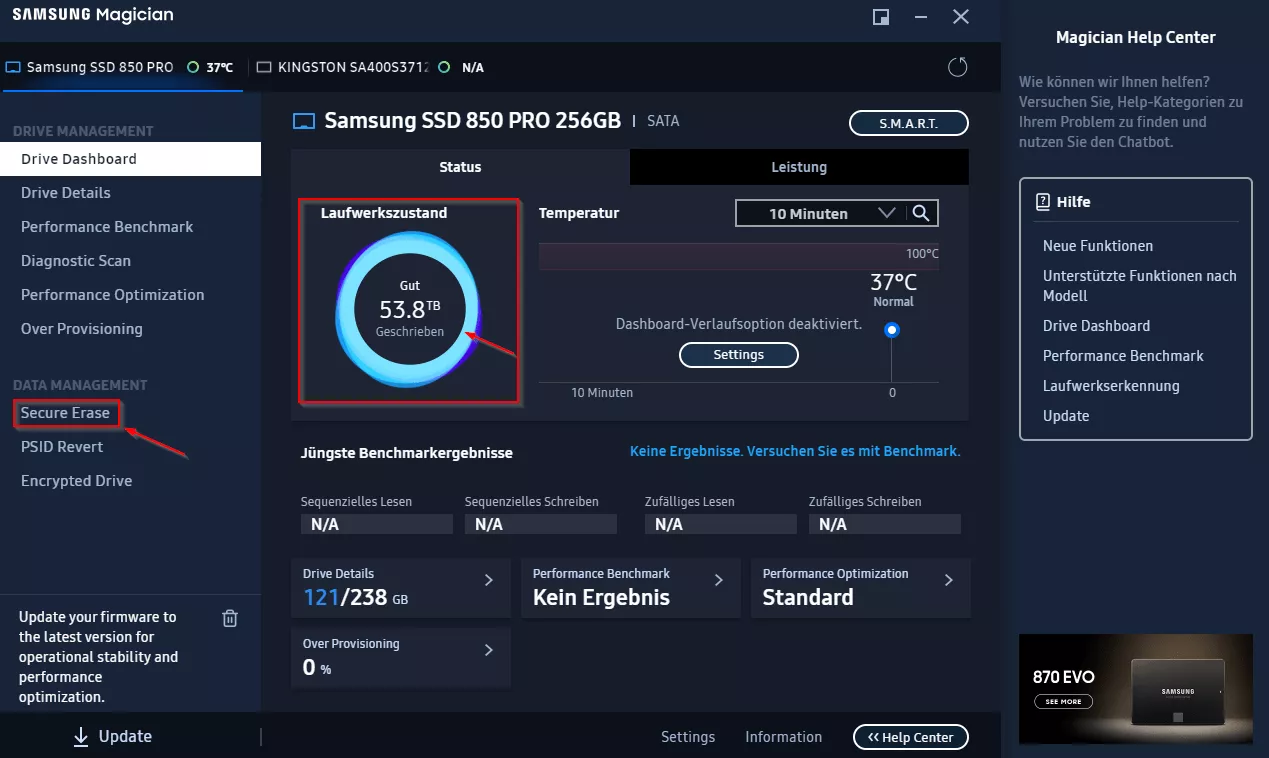
Task: Open Settings in the bottom bar
Action: [x=688, y=737]
